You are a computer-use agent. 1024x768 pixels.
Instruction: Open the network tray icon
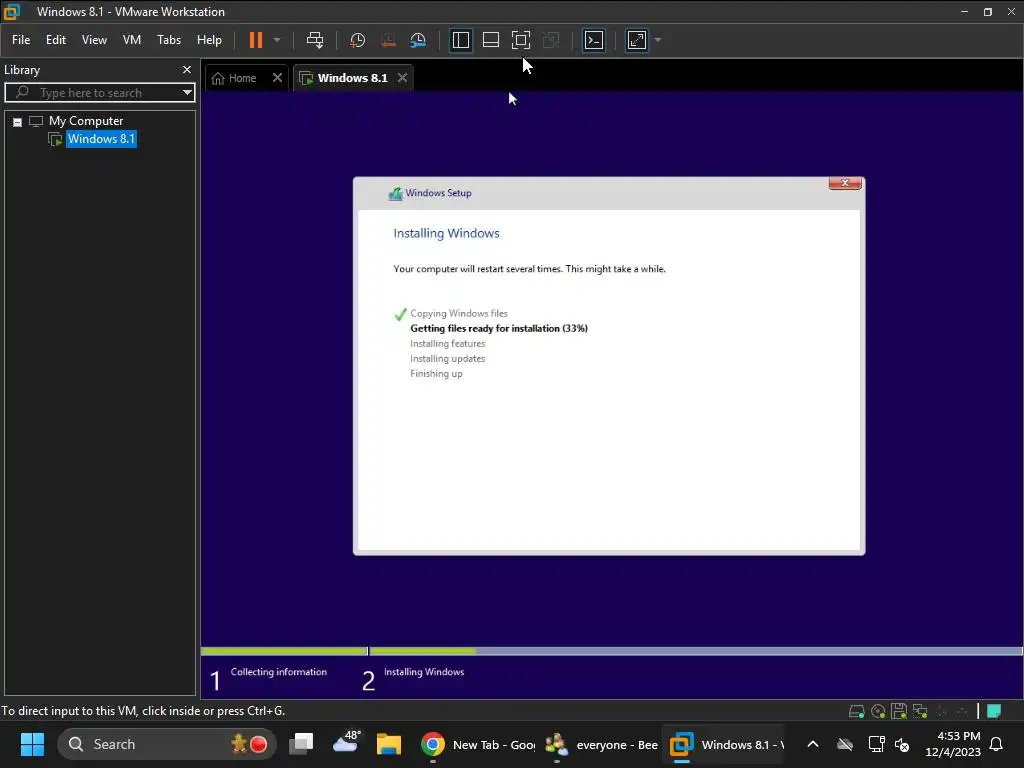click(x=876, y=744)
